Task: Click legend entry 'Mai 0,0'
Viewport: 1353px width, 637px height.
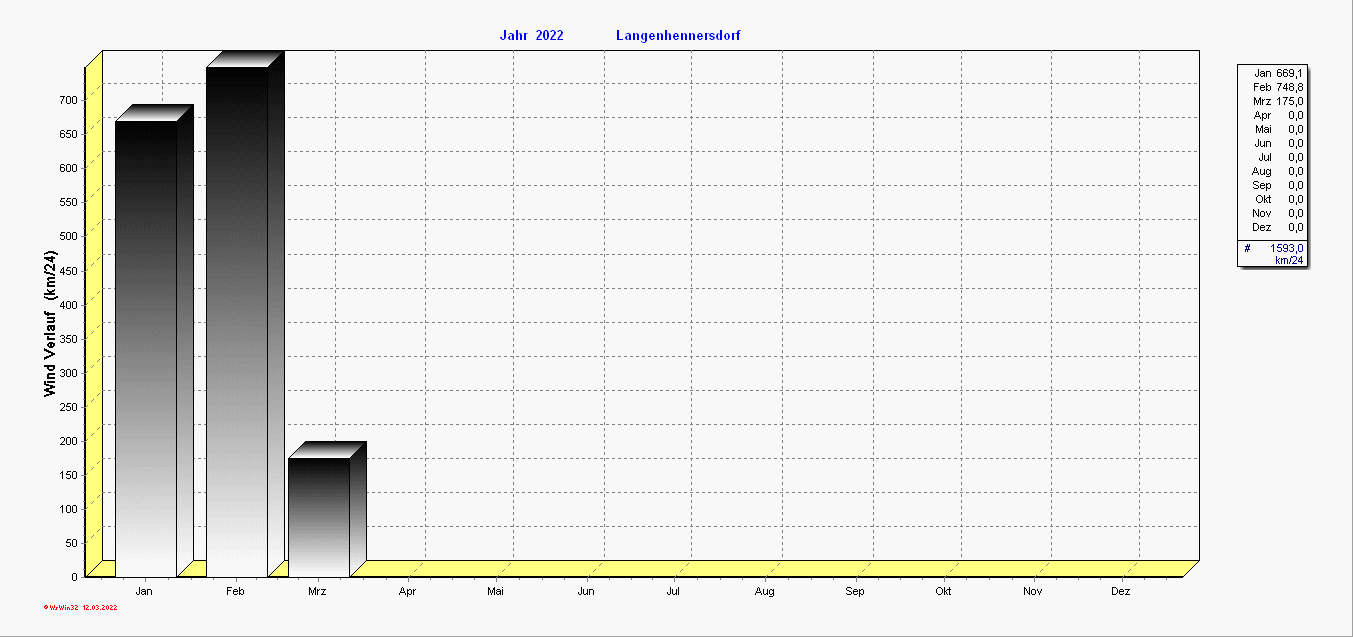Action: pyautogui.click(x=1277, y=129)
